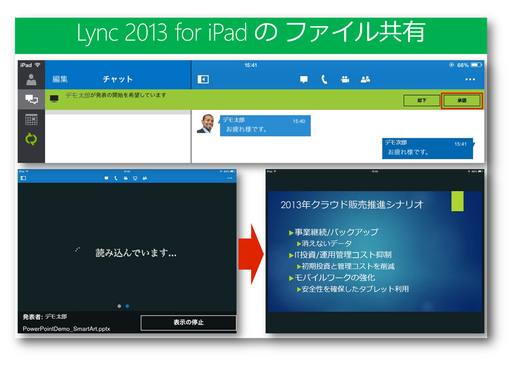This screenshot has width=520, height=369.
Task: Select the chats bubble icon in the sidebar
Action: 31,99
